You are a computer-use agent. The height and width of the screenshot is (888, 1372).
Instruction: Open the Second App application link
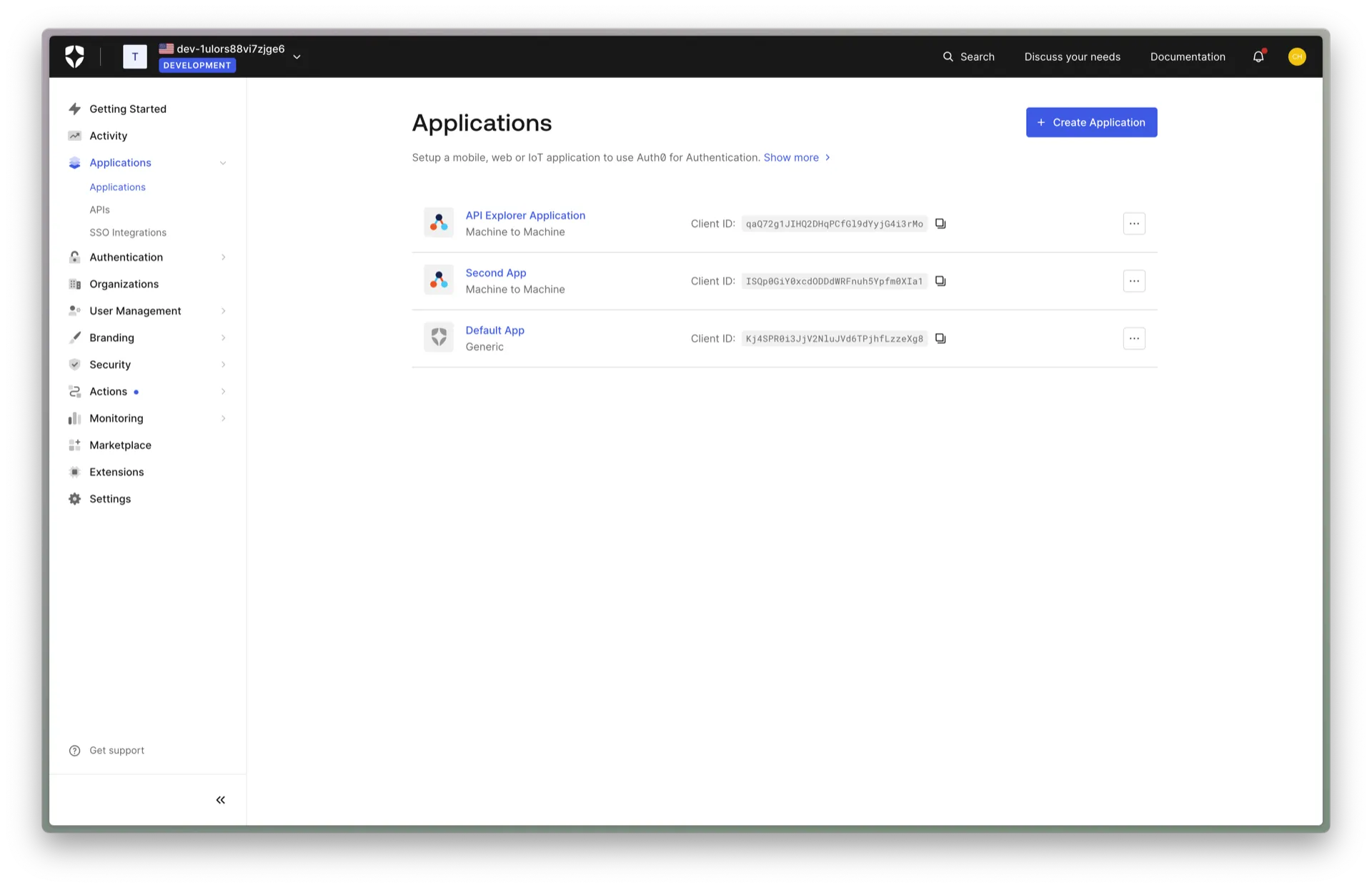click(x=495, y=272)
